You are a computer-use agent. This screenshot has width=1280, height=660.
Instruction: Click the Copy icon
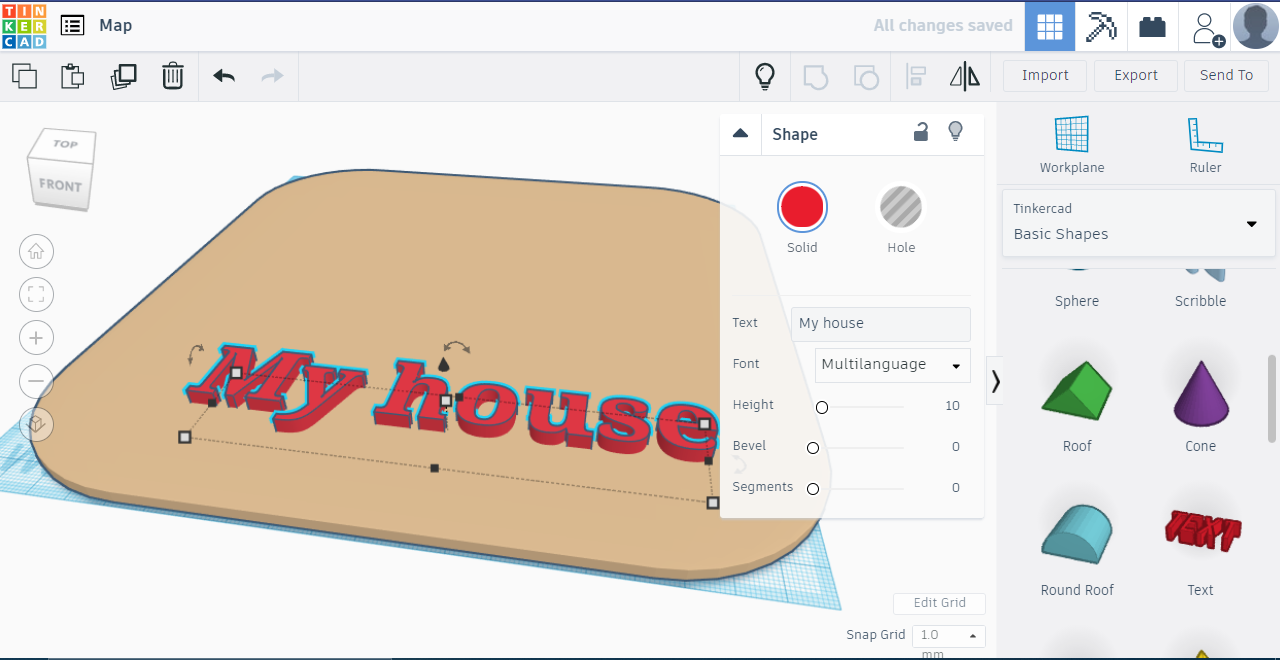point(24,76)
